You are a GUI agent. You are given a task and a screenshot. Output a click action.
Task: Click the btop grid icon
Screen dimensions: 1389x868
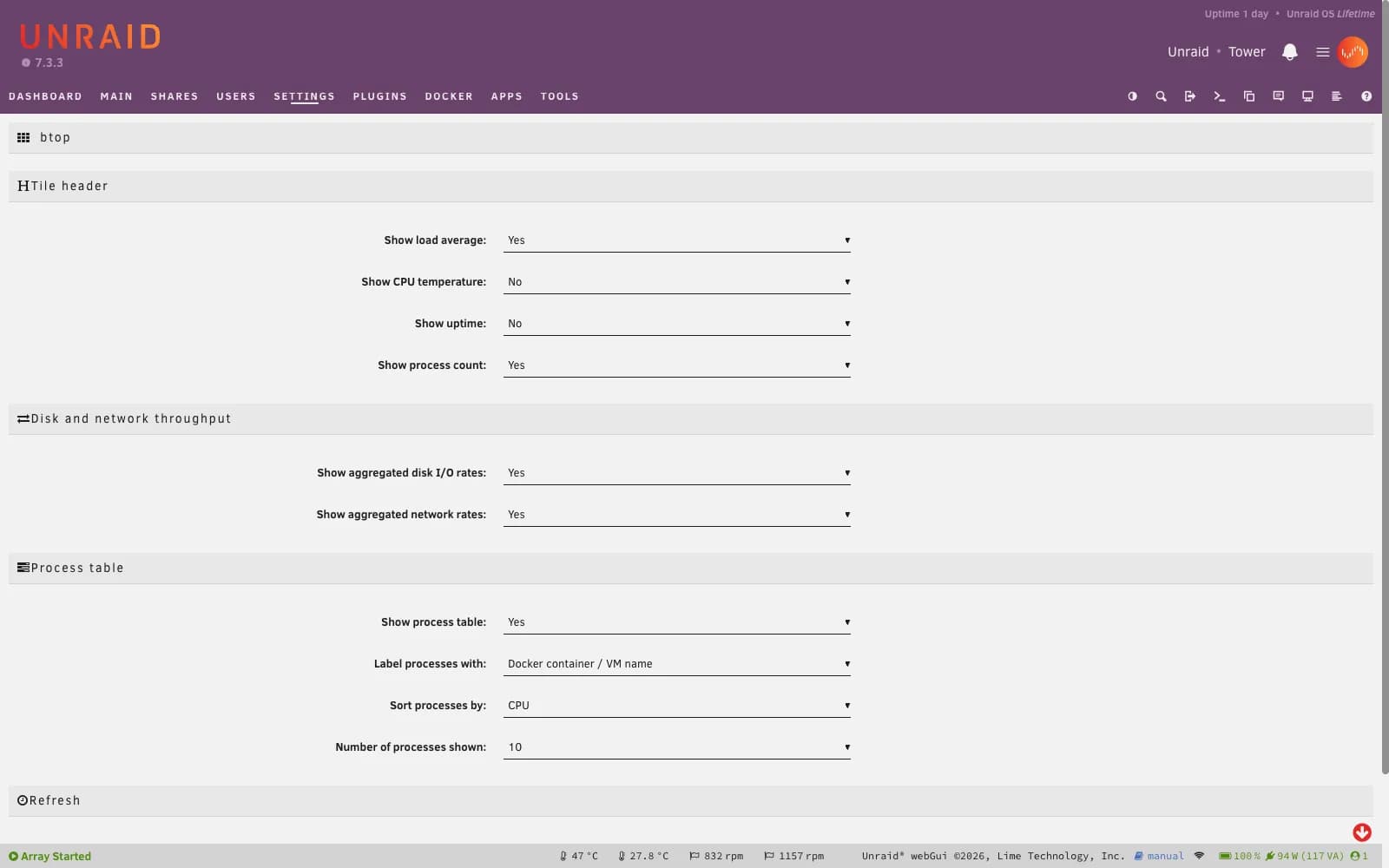click(23, 137)
